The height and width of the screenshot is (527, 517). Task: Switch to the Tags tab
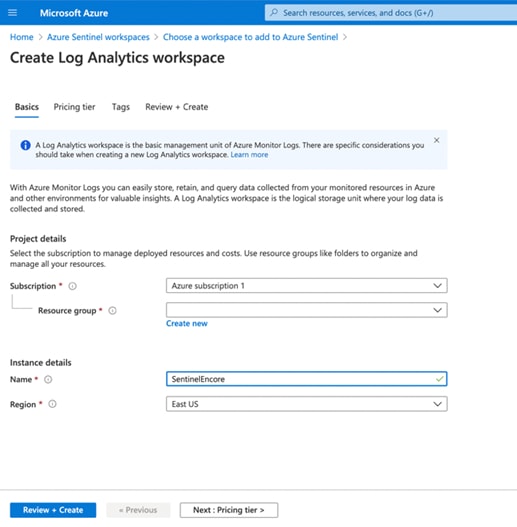click(121, 107)
